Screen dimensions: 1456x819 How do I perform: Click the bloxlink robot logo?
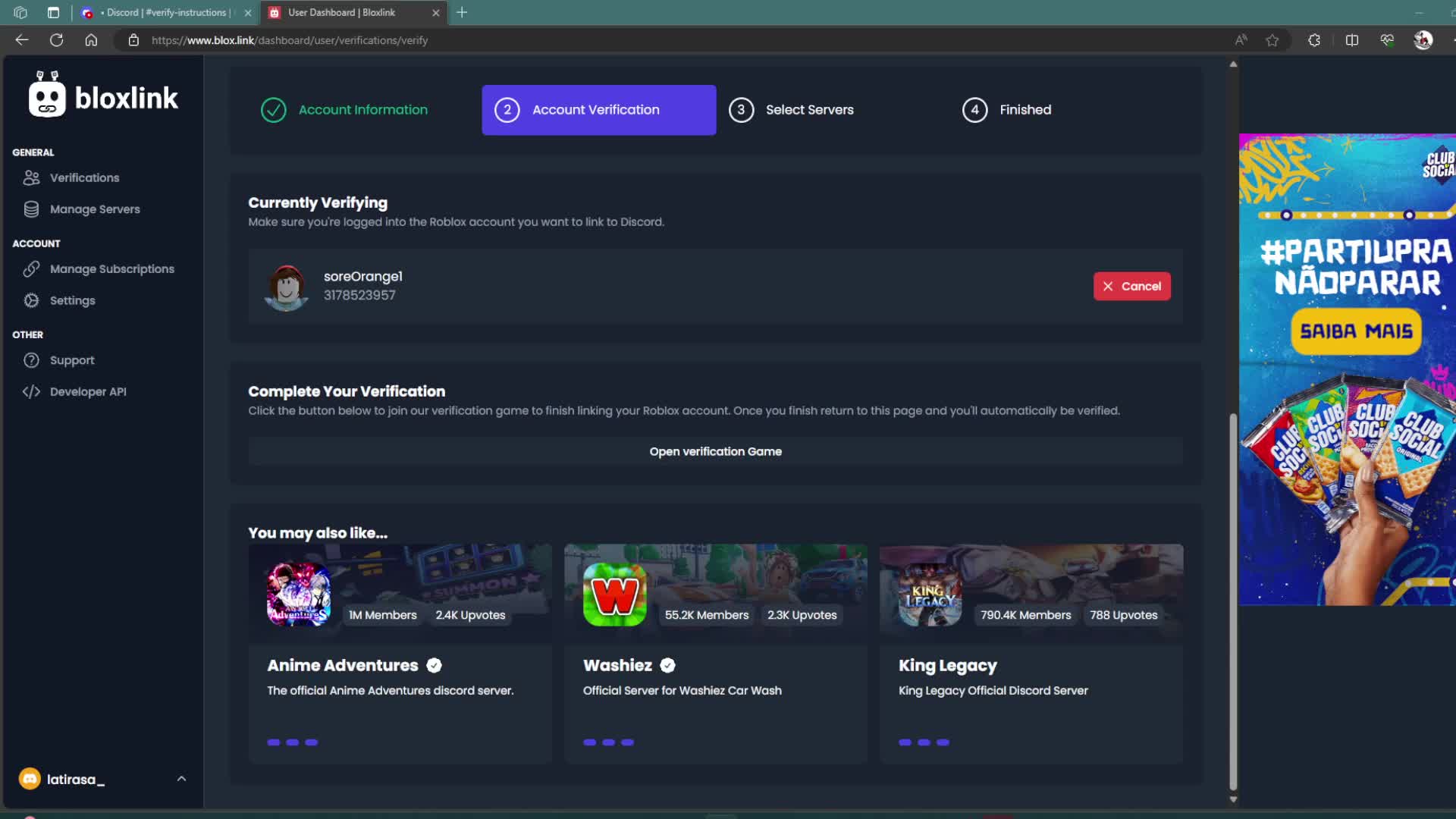tap(47, 96)
